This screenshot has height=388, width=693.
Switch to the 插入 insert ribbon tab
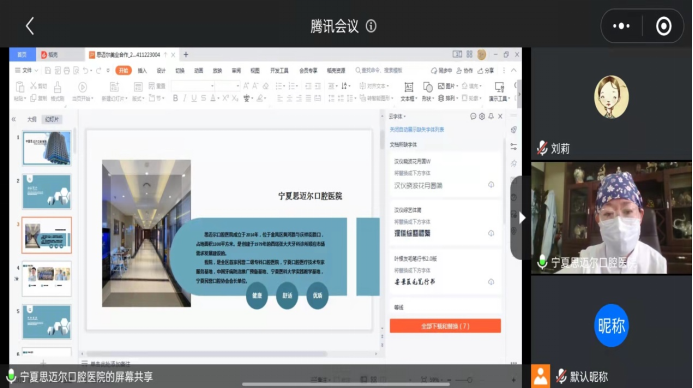pos(142,71)
